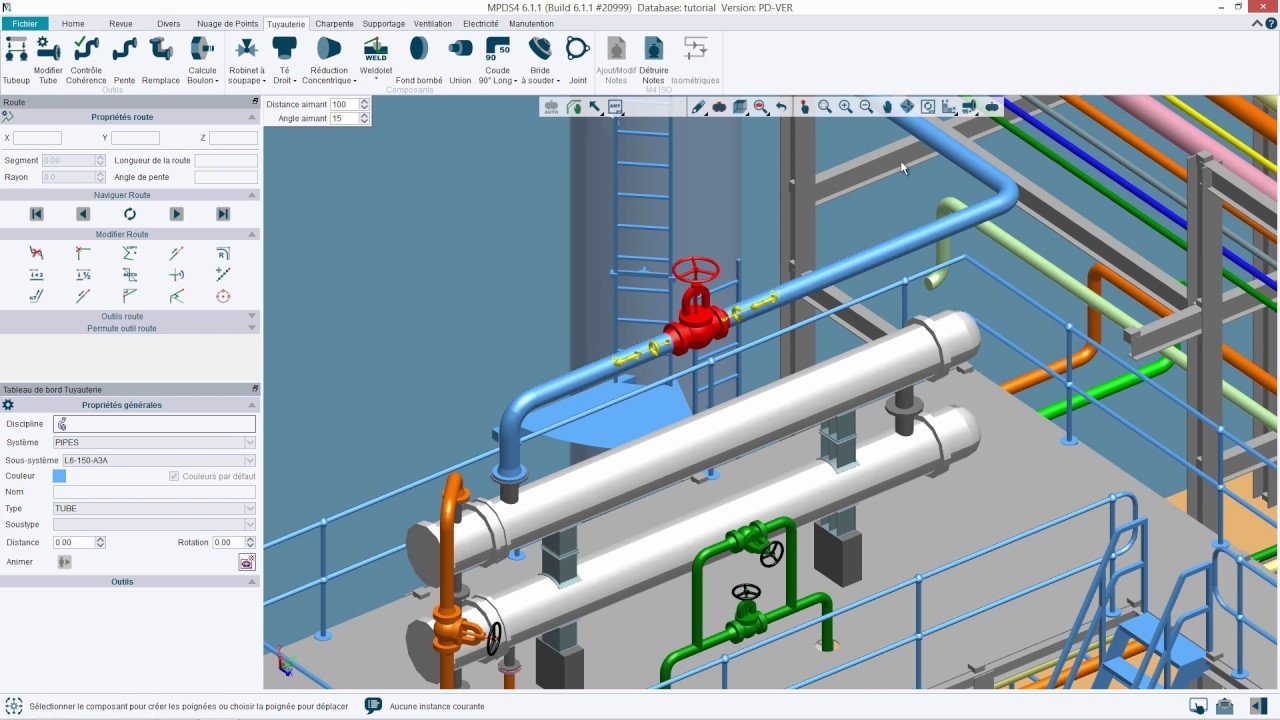Screen dimensions: 1280x720
Task: Jump to first route point
Action: (37, 214)
